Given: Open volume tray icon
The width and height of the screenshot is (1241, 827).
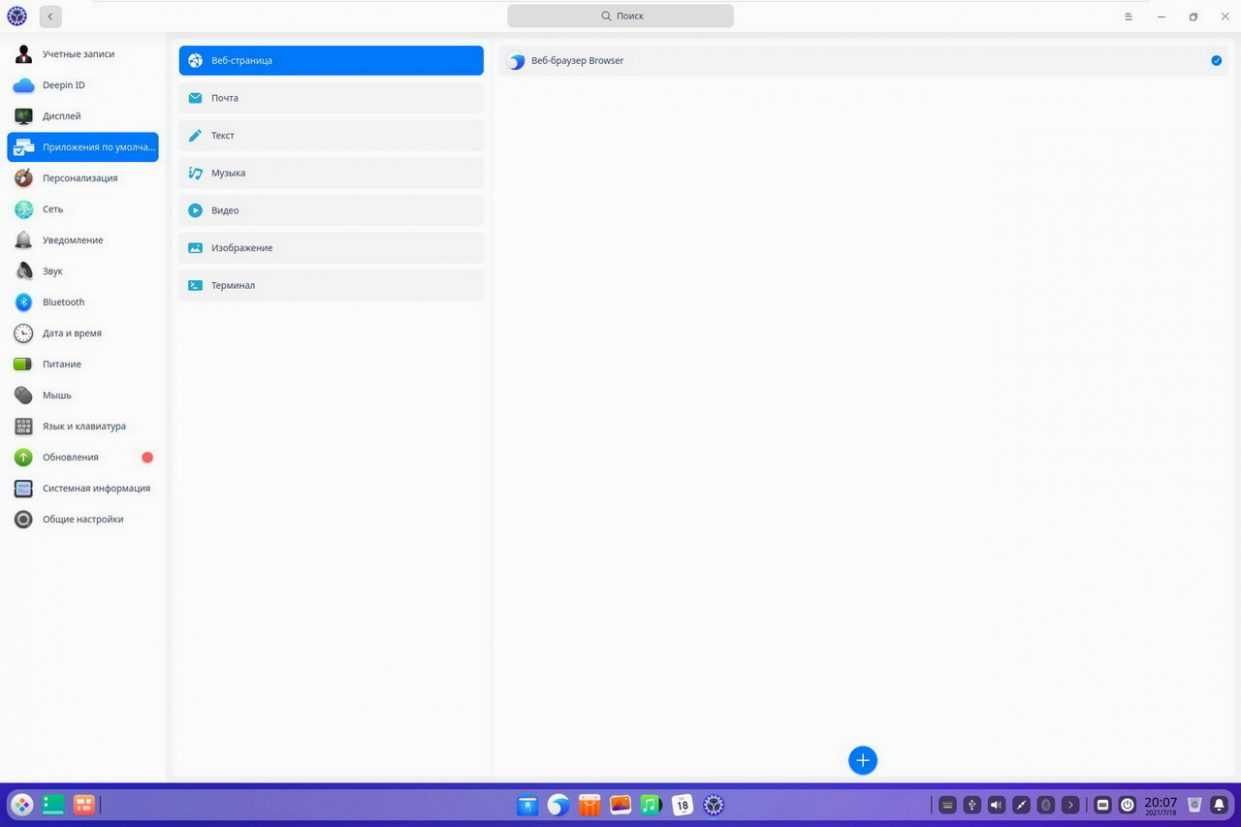Looking at the screenshot, I should coord(996,805).
